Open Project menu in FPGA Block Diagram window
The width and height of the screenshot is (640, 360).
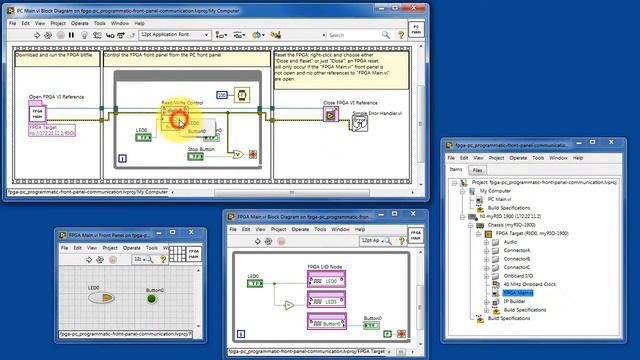click(x=278, y=229)
